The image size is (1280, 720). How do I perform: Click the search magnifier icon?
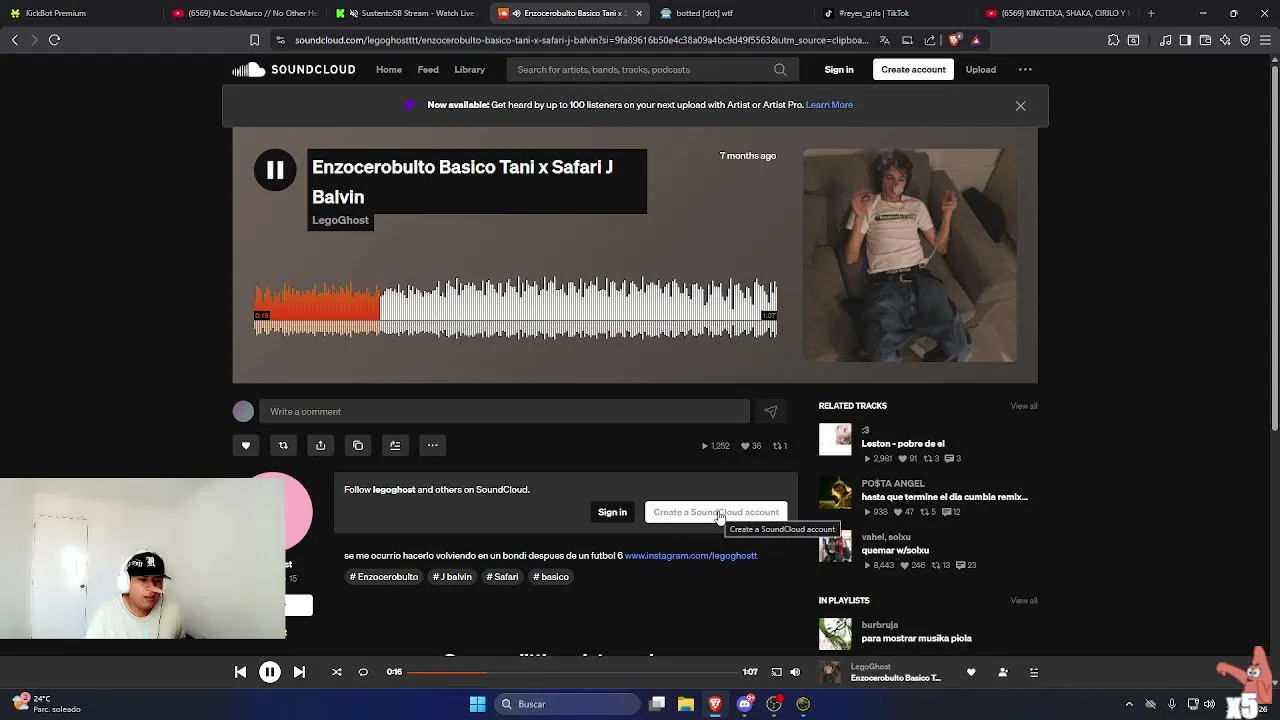pyautogui.click(x=780, y=70)
